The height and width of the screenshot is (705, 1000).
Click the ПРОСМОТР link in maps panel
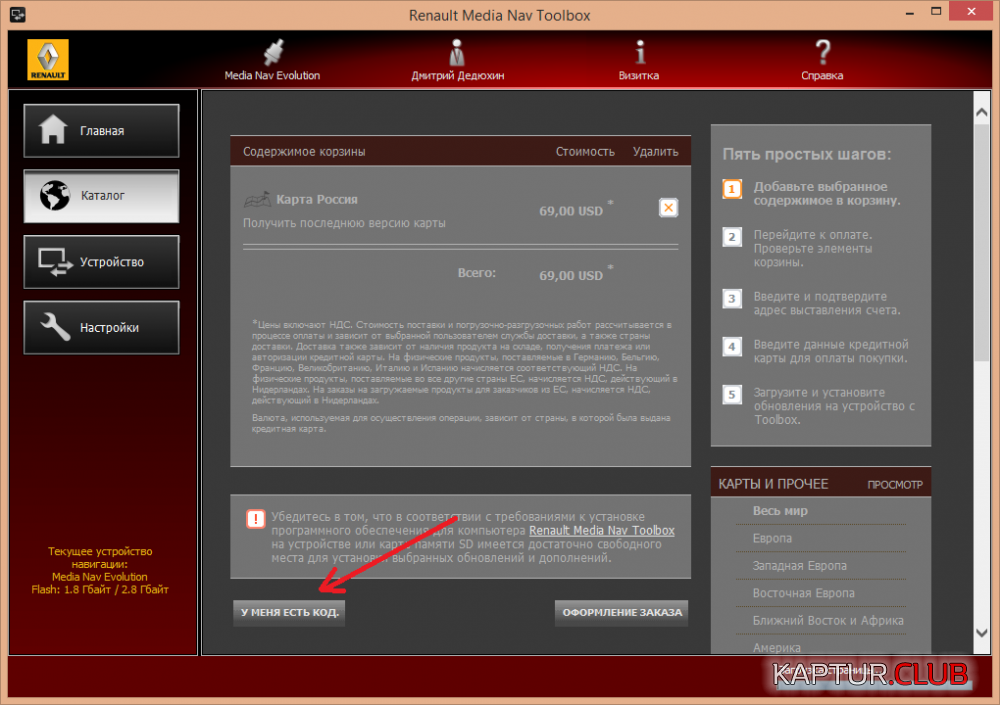[895, 485]
